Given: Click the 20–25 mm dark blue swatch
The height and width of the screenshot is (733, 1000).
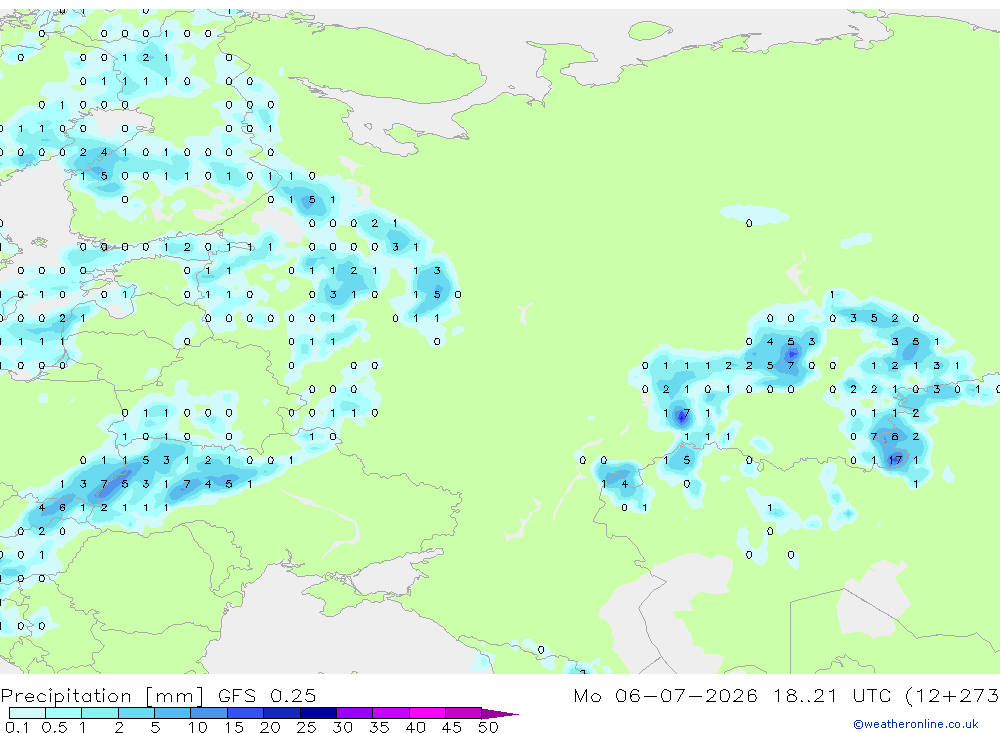Looking at the screenshot, I should coord(282,713).
